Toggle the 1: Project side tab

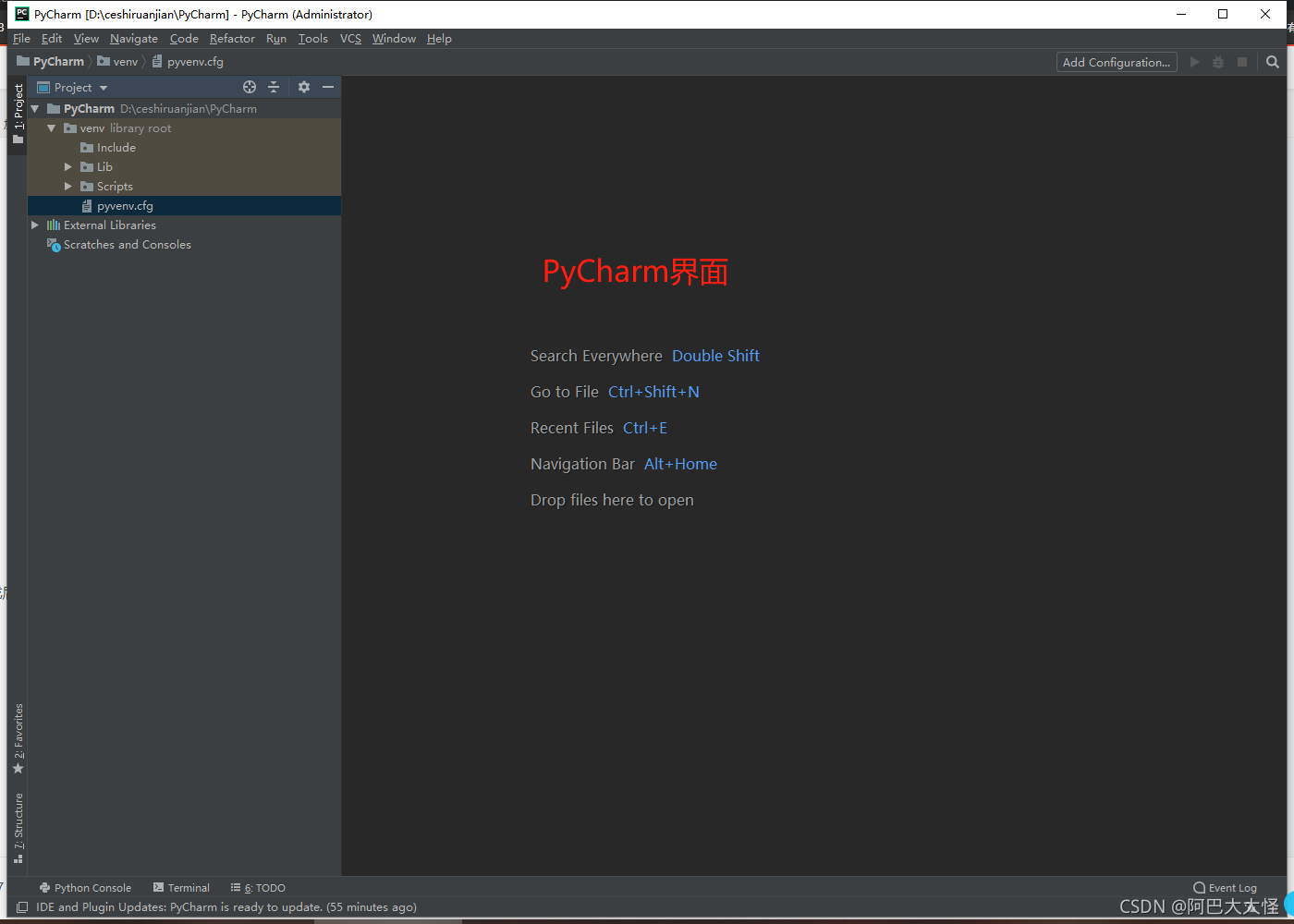(x=18, y=113)
